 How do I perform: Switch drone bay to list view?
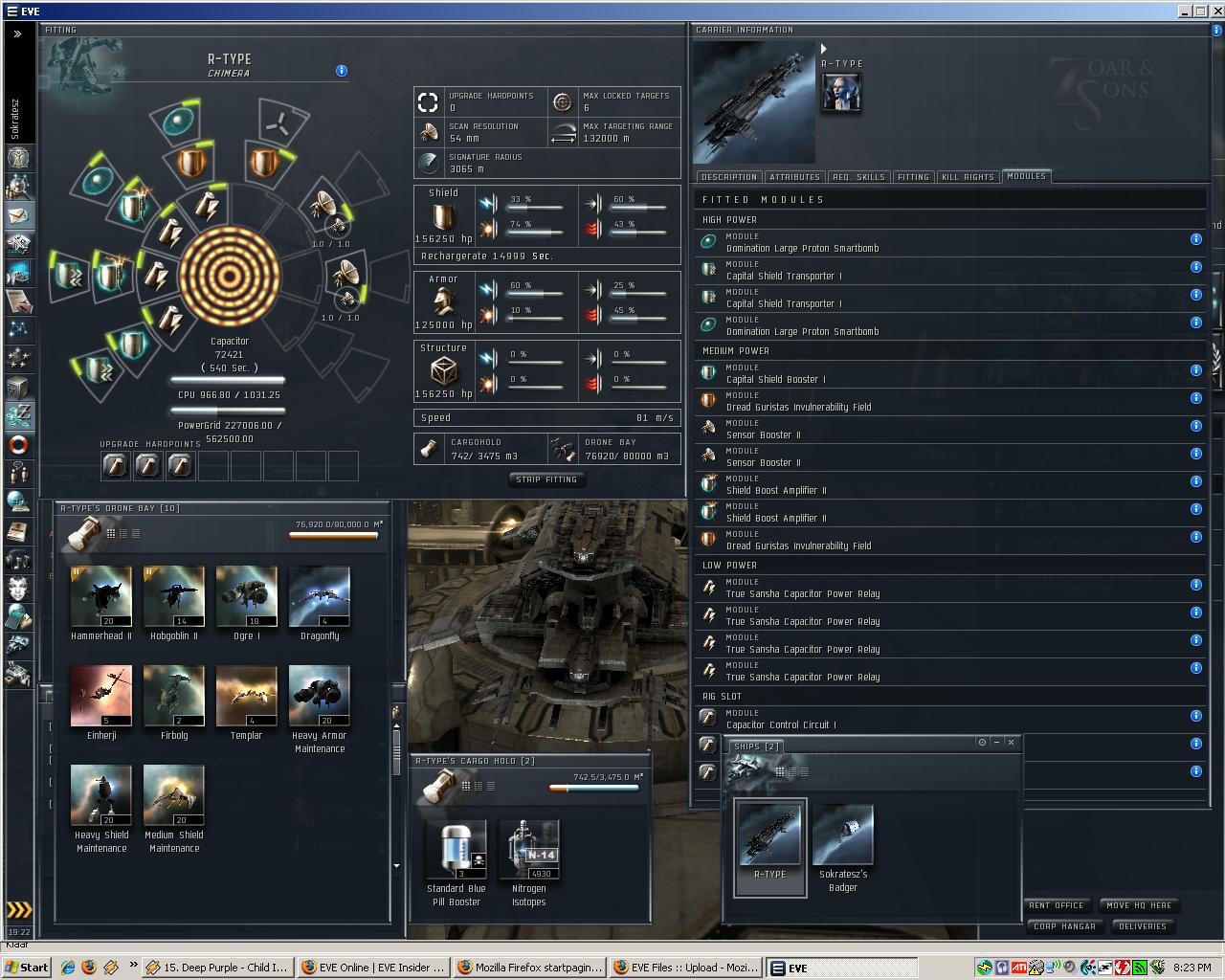(135, 533)
